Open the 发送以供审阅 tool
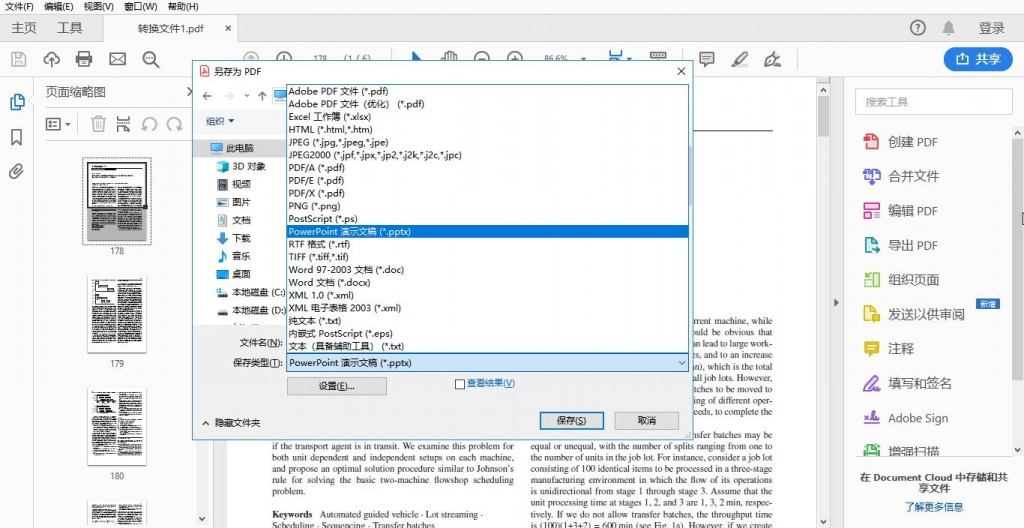Viewport: 1024px width, 528px height. [x=914, y=314]
